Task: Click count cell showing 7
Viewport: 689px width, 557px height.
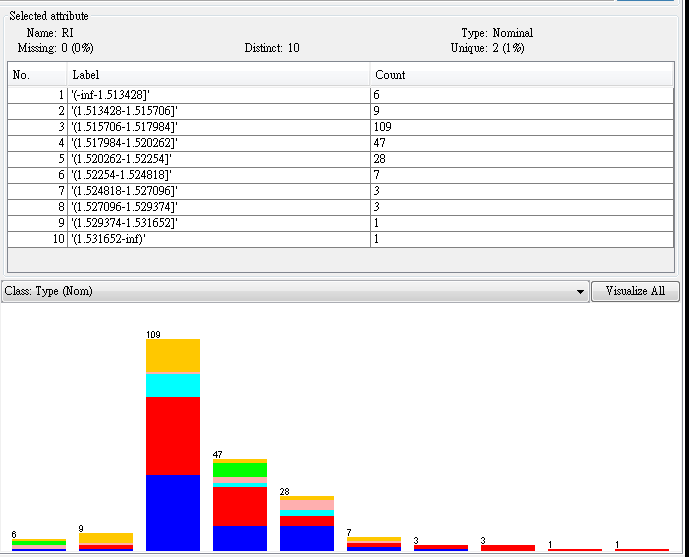Action: point(522,175)
